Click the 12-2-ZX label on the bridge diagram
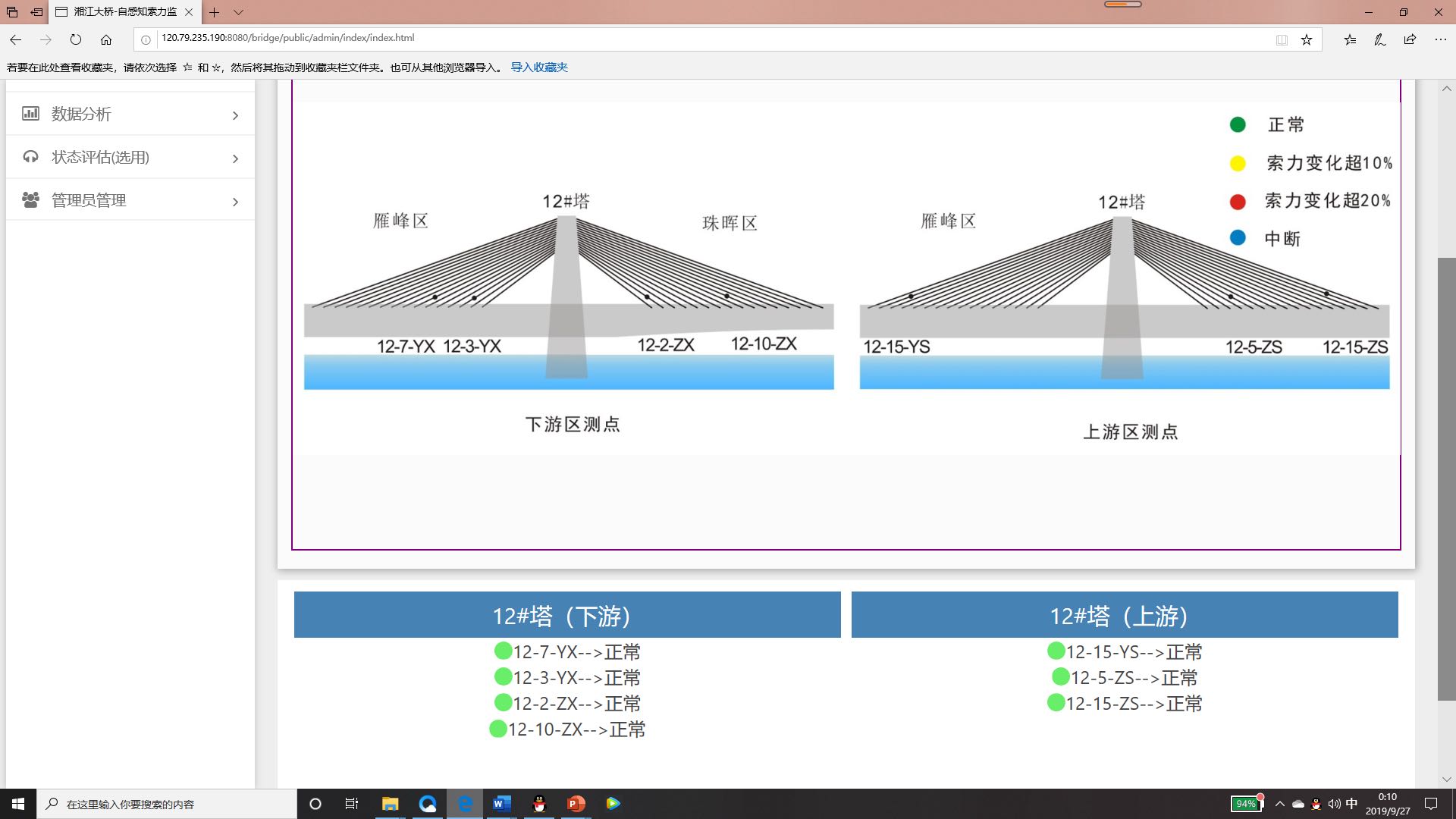Viewport: 1456px width, 819px height. 666,345
